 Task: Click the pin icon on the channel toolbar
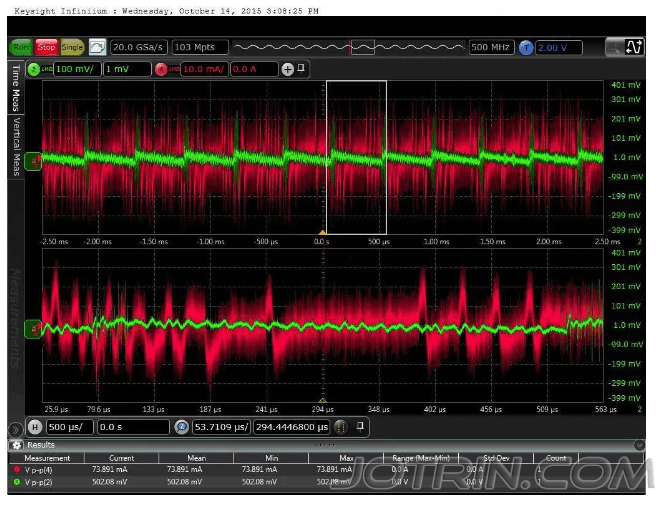coord(301,68)
